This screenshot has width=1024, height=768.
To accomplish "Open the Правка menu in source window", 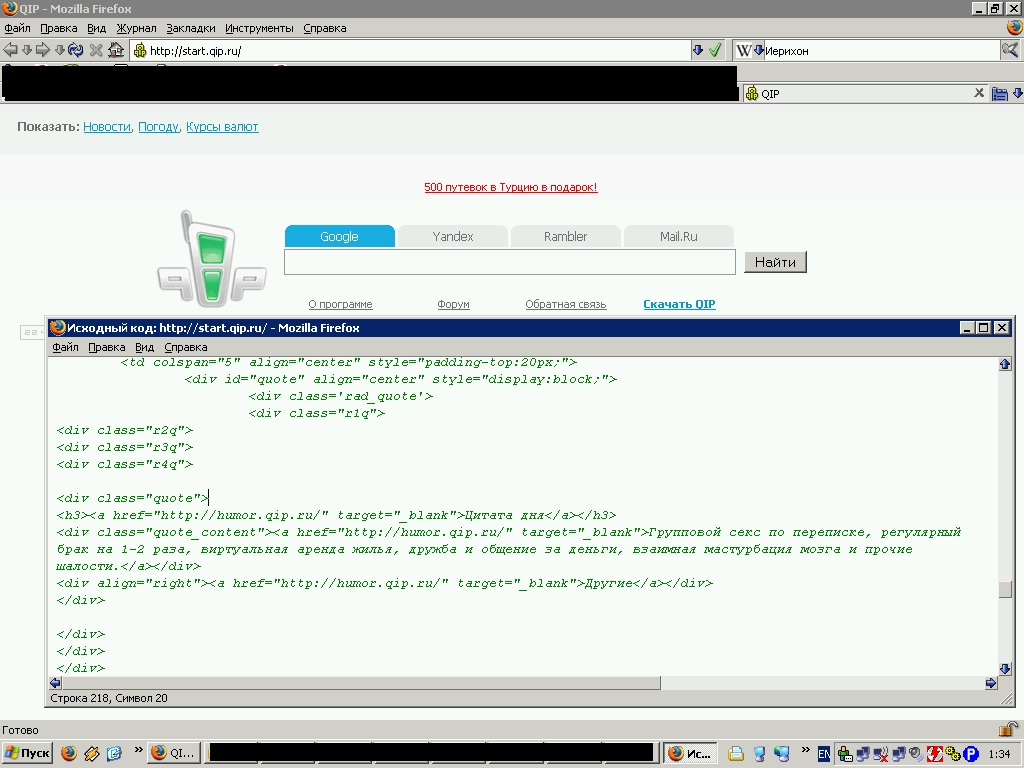I will (x=106, y=347).
